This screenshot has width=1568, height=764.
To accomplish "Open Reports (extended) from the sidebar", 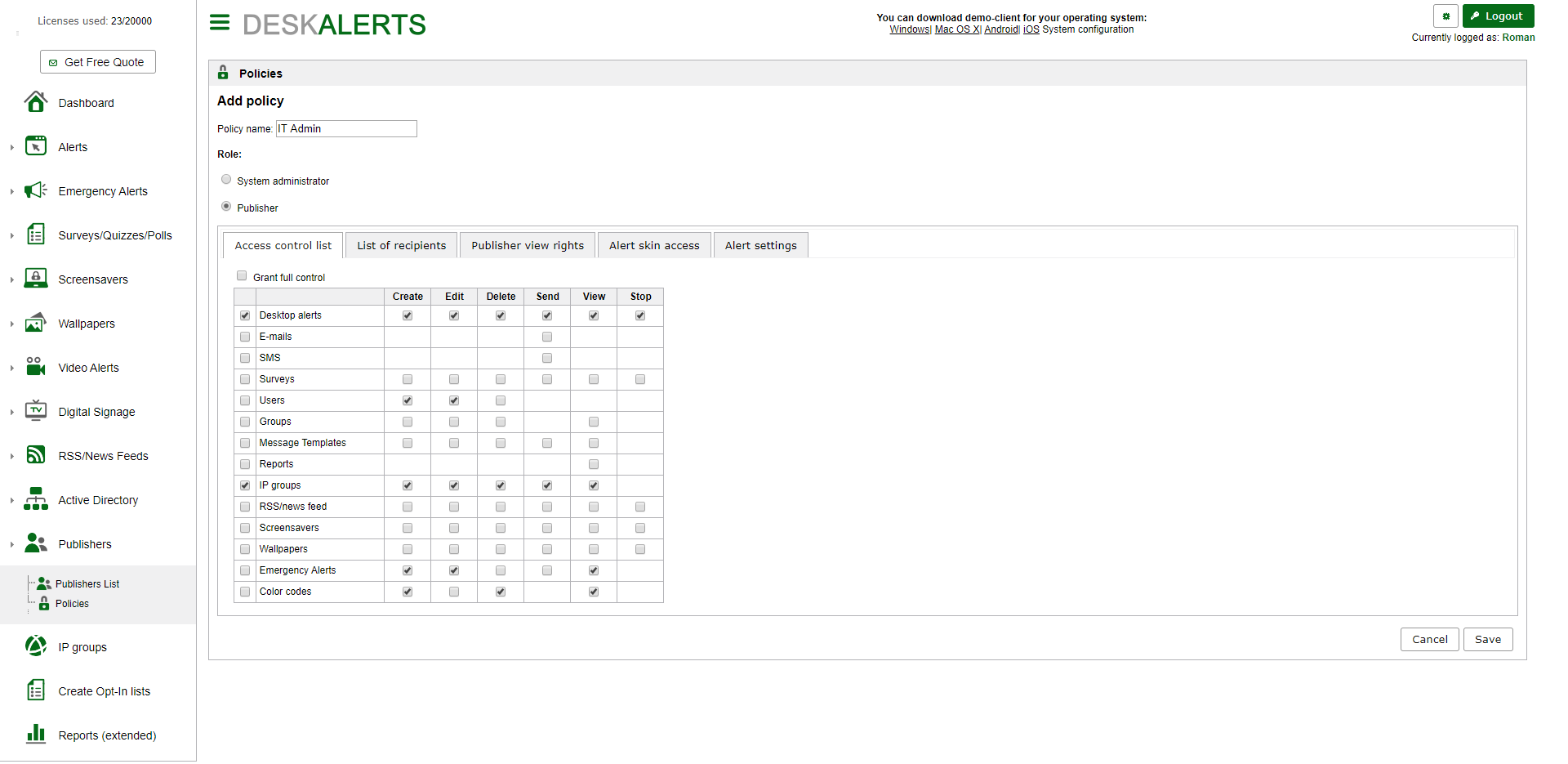I will [x=107, y=735].
